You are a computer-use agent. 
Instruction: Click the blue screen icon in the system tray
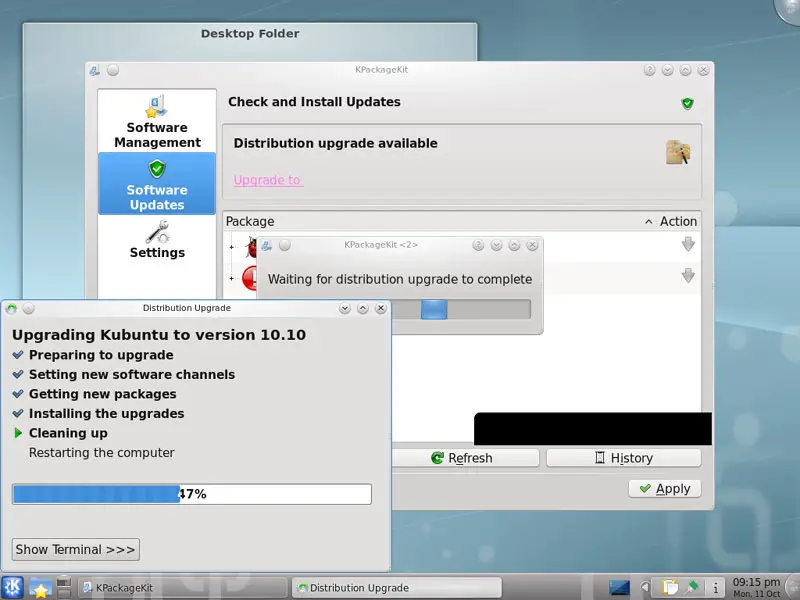[619, 588]
